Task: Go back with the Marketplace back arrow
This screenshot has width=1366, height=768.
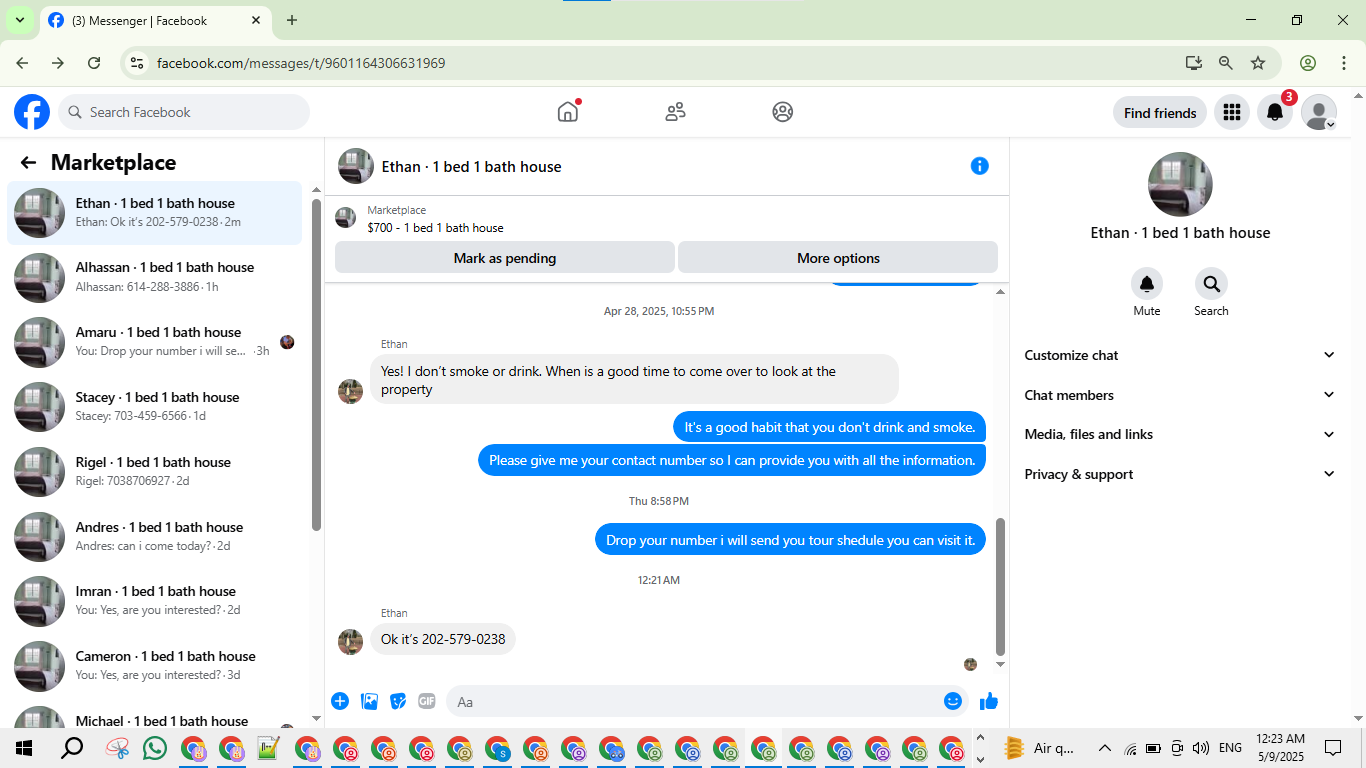Action: pyautogui.click(x=28, y=163)
